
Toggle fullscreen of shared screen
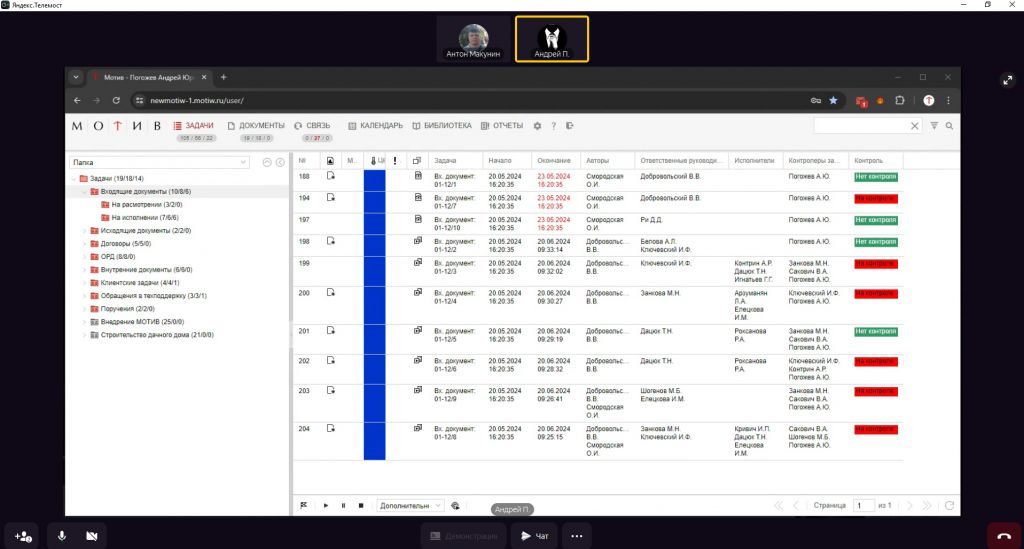(x=1008, y=80)
